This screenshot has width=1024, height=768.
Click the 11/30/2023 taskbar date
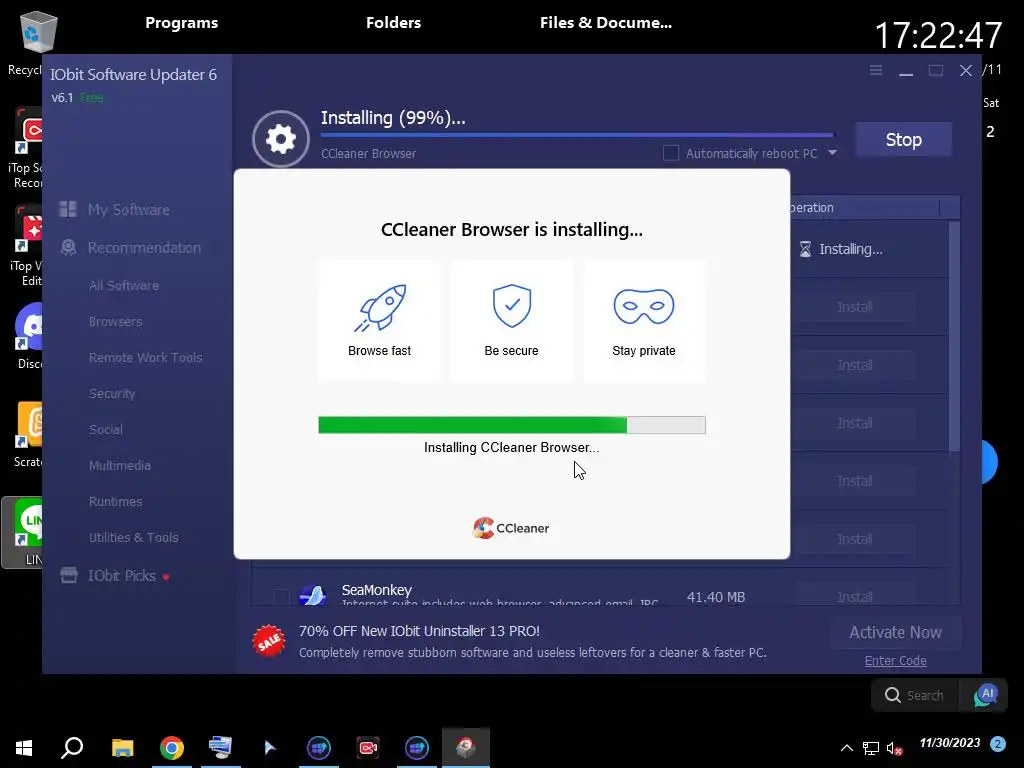pos(950,743)
